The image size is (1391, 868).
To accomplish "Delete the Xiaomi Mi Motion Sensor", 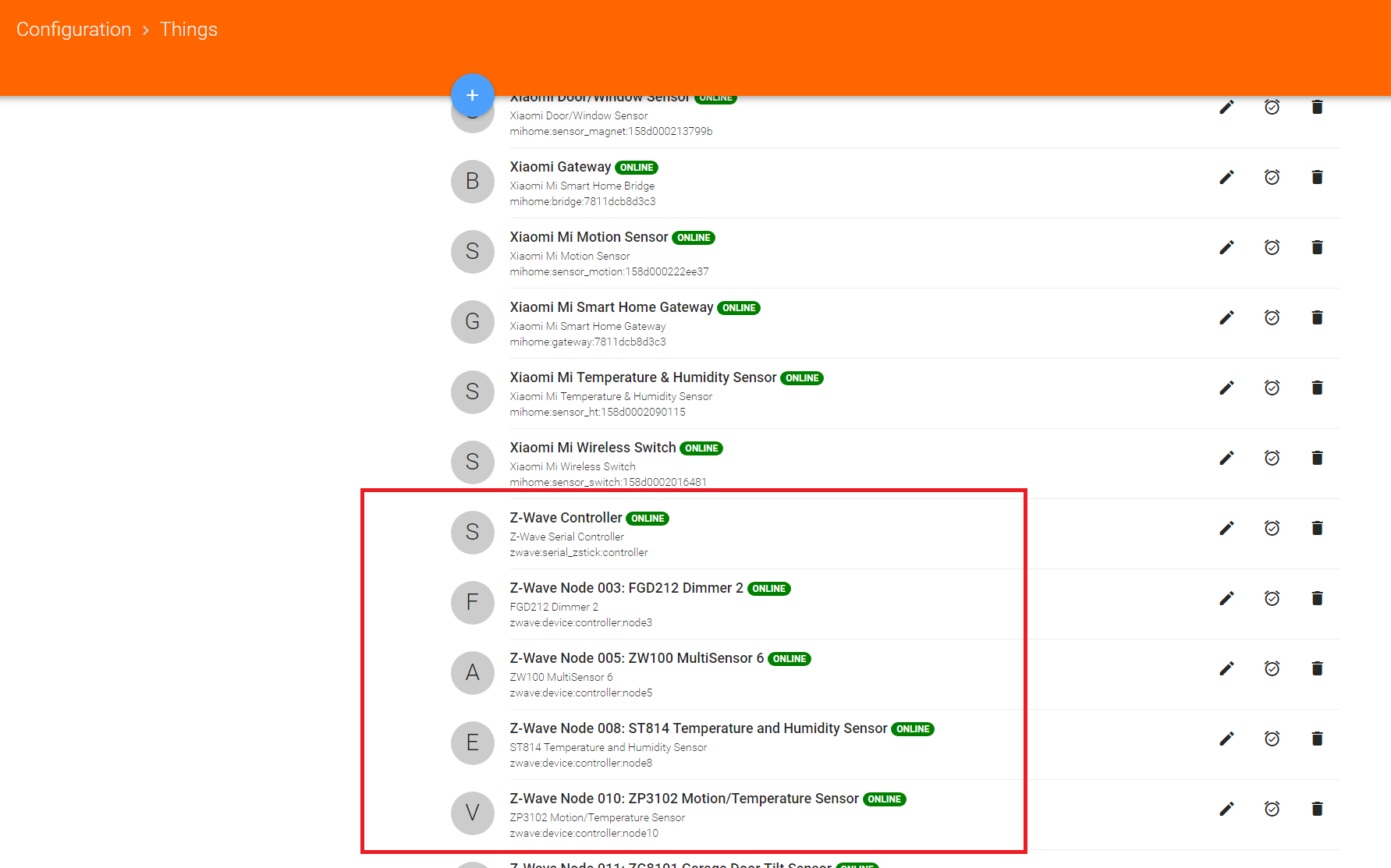I will [x=1317, y=247].
